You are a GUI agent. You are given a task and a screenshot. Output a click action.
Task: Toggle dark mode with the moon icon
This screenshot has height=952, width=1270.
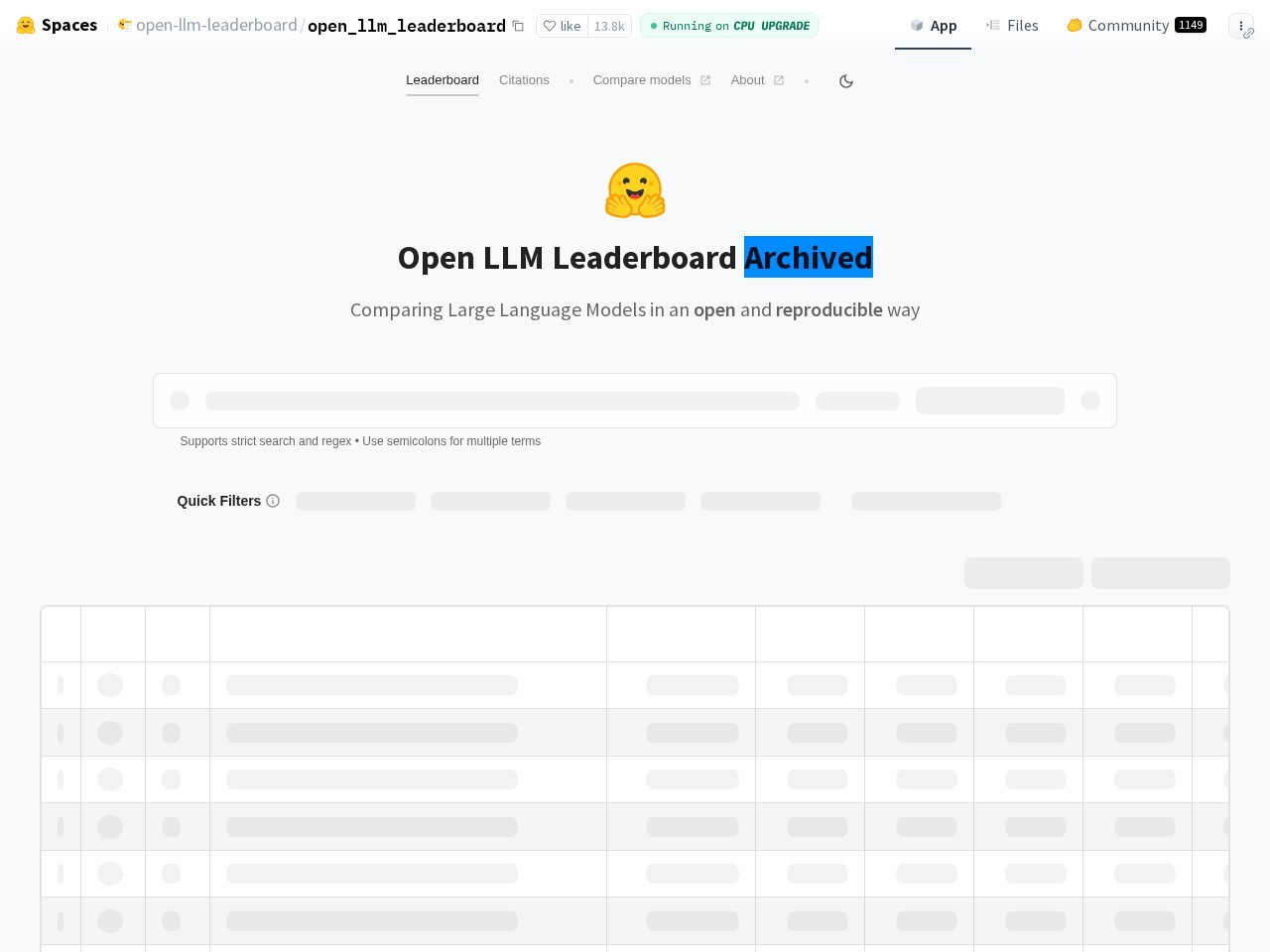846,80
